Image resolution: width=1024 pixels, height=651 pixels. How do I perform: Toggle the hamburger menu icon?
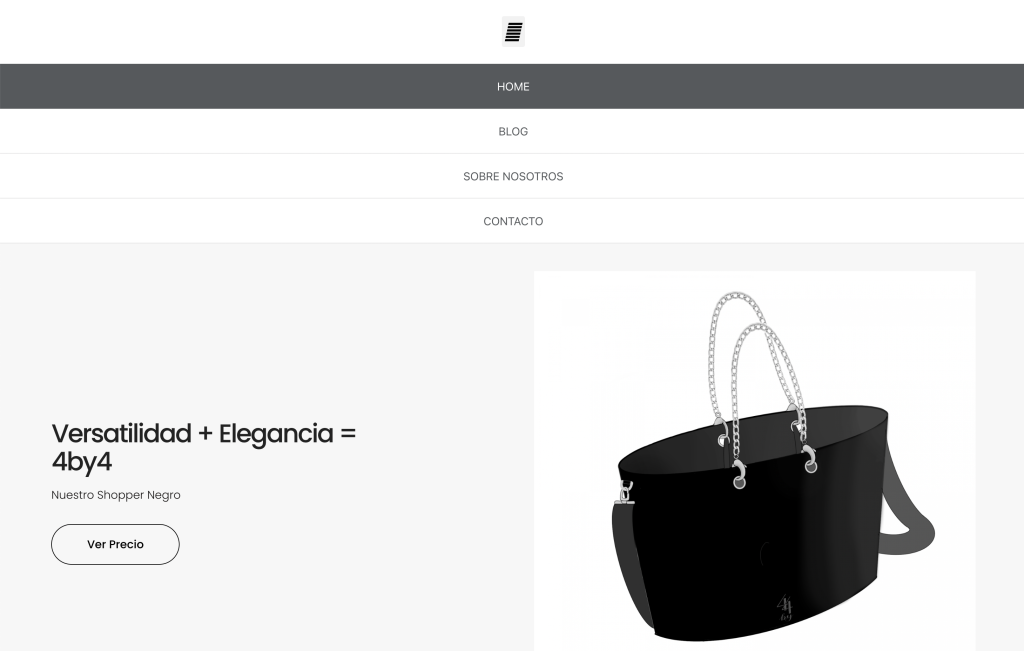click(x=513, y=31)
